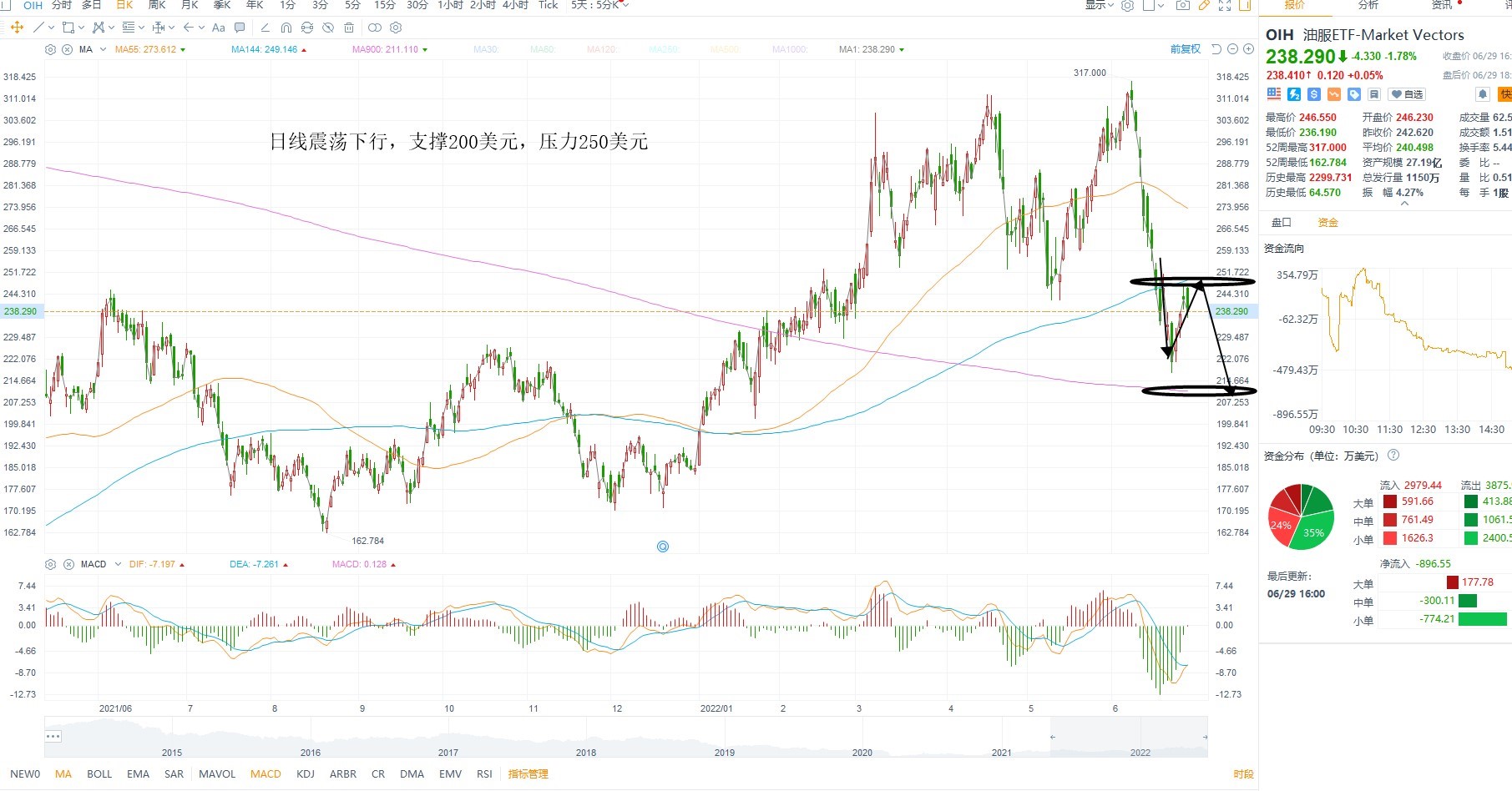Open the 分析 analysis tab
Viewport: 1512px width, 791px height.
(x=1368, y=5)
